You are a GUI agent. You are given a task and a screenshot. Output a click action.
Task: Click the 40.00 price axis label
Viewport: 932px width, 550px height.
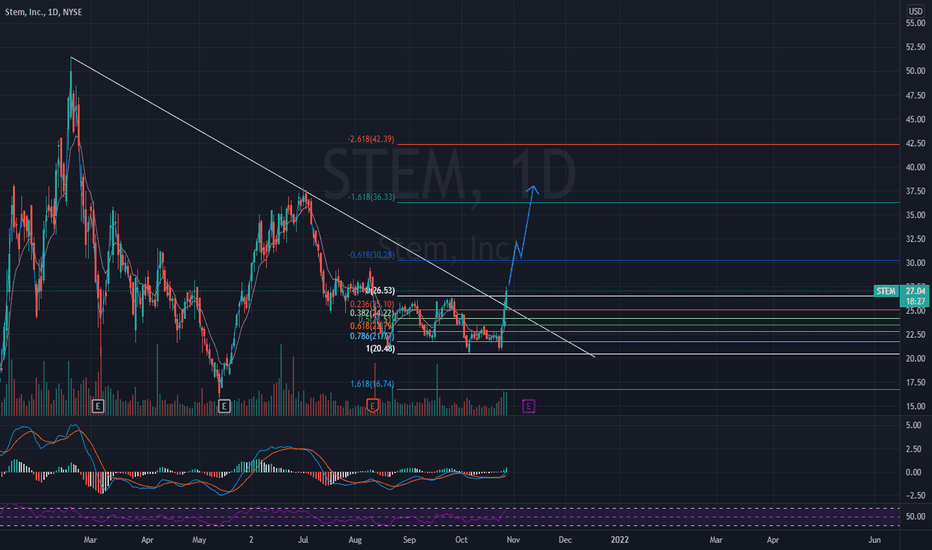[x=915, y=167]
